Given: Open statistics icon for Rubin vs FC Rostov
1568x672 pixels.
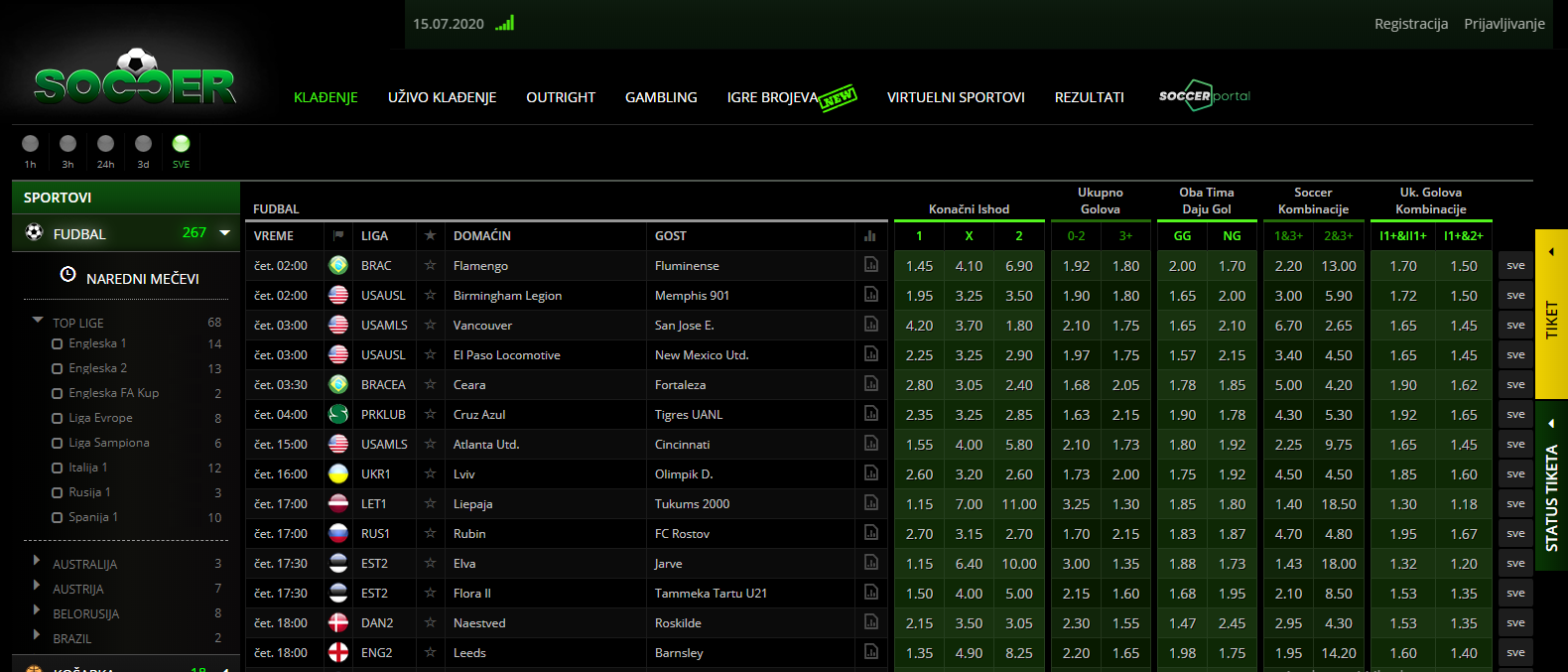Looking at the screenshot, I should pos(870,532).
